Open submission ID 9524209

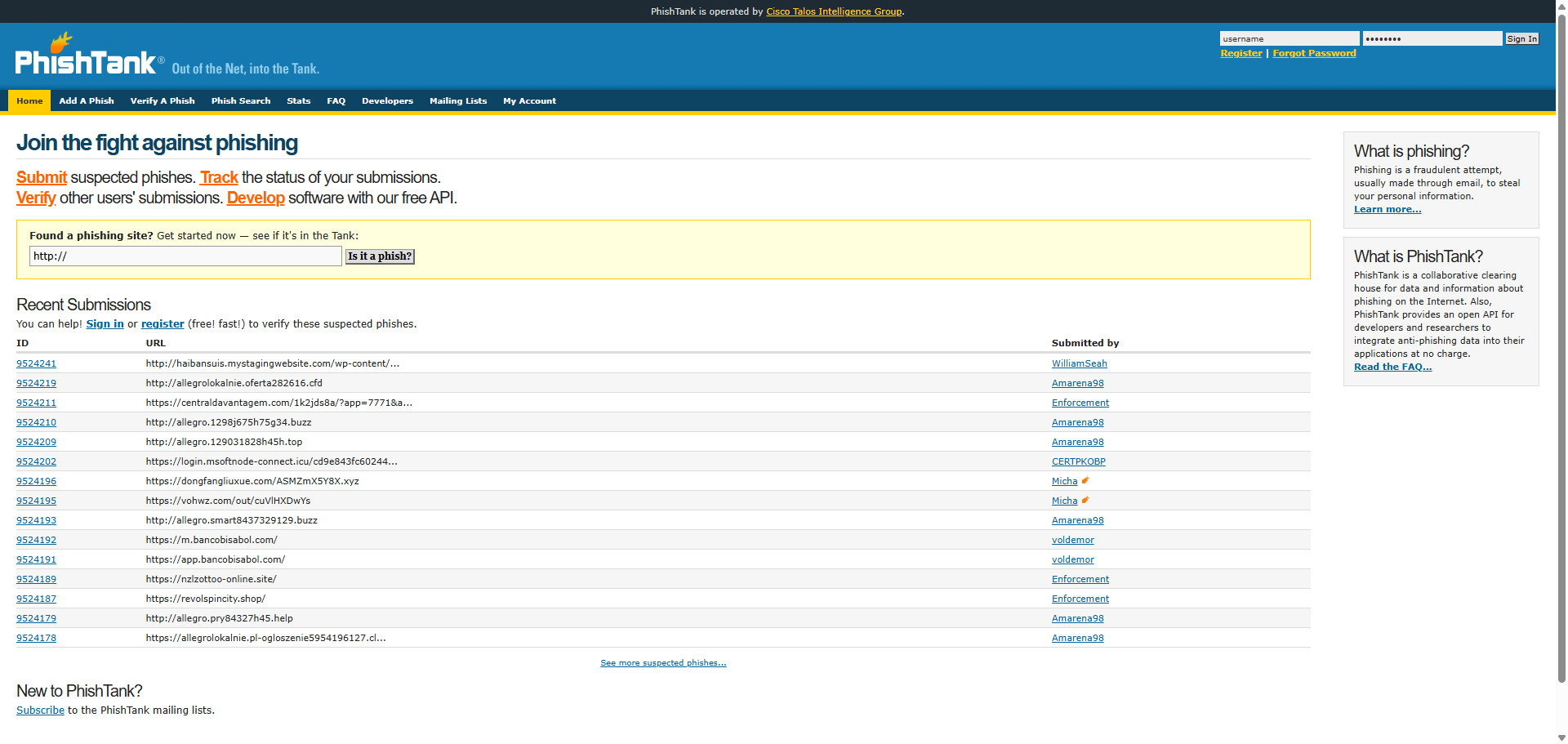coord(36,442)
